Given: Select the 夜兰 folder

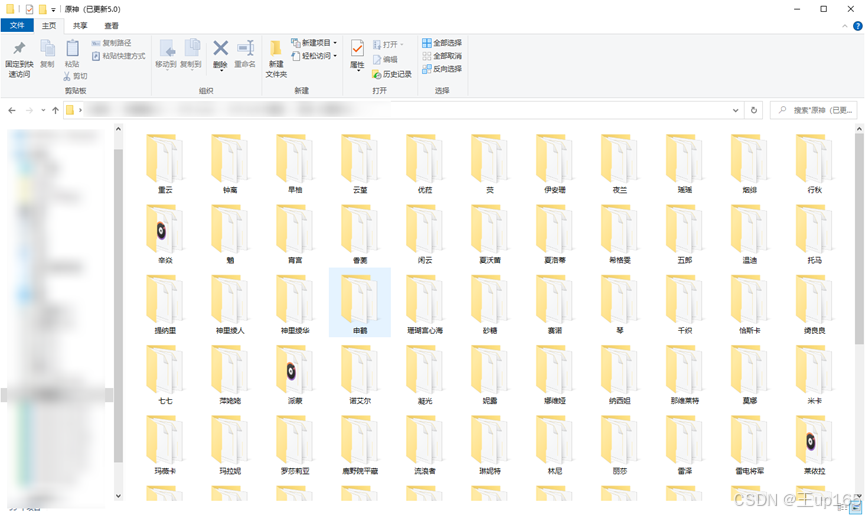Looking at the screenshot, I should tap(620, 163).
